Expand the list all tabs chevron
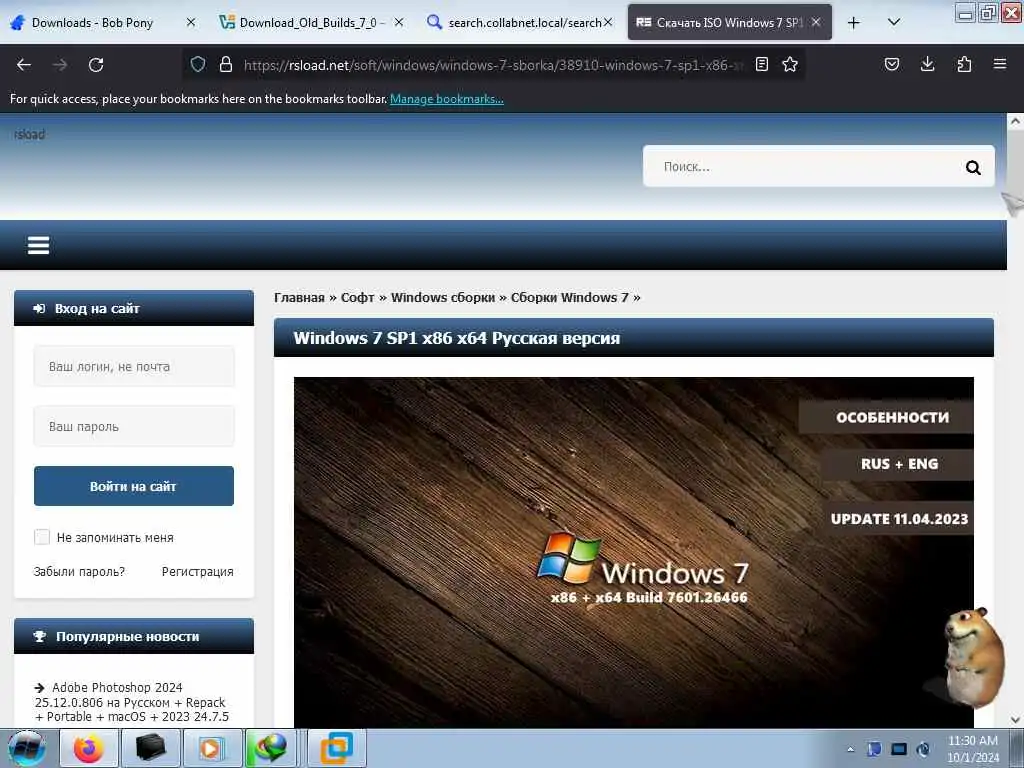1024x768 pixels. tap(894, 22)
